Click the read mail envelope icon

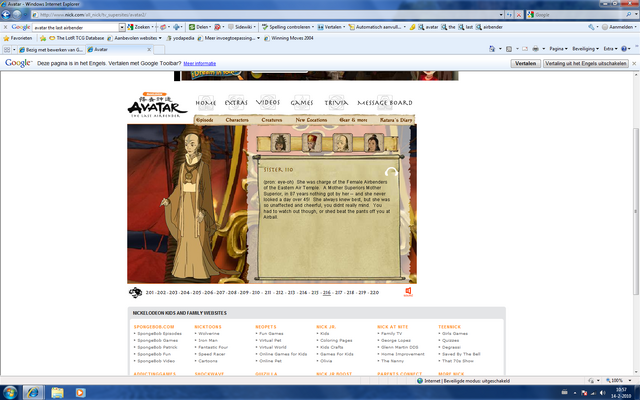[525, 49]
